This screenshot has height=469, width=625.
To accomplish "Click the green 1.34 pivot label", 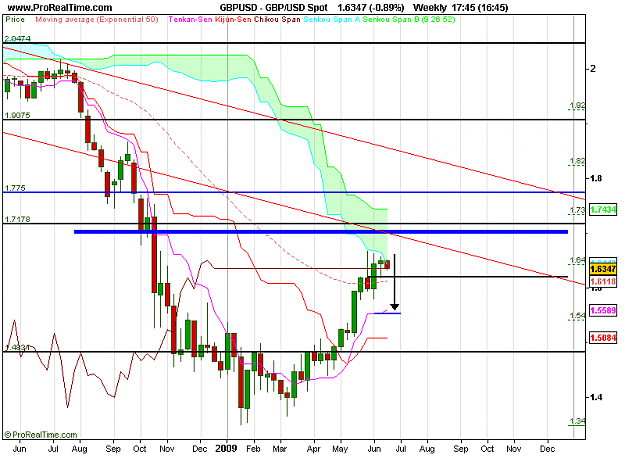I will click(577, 421).
